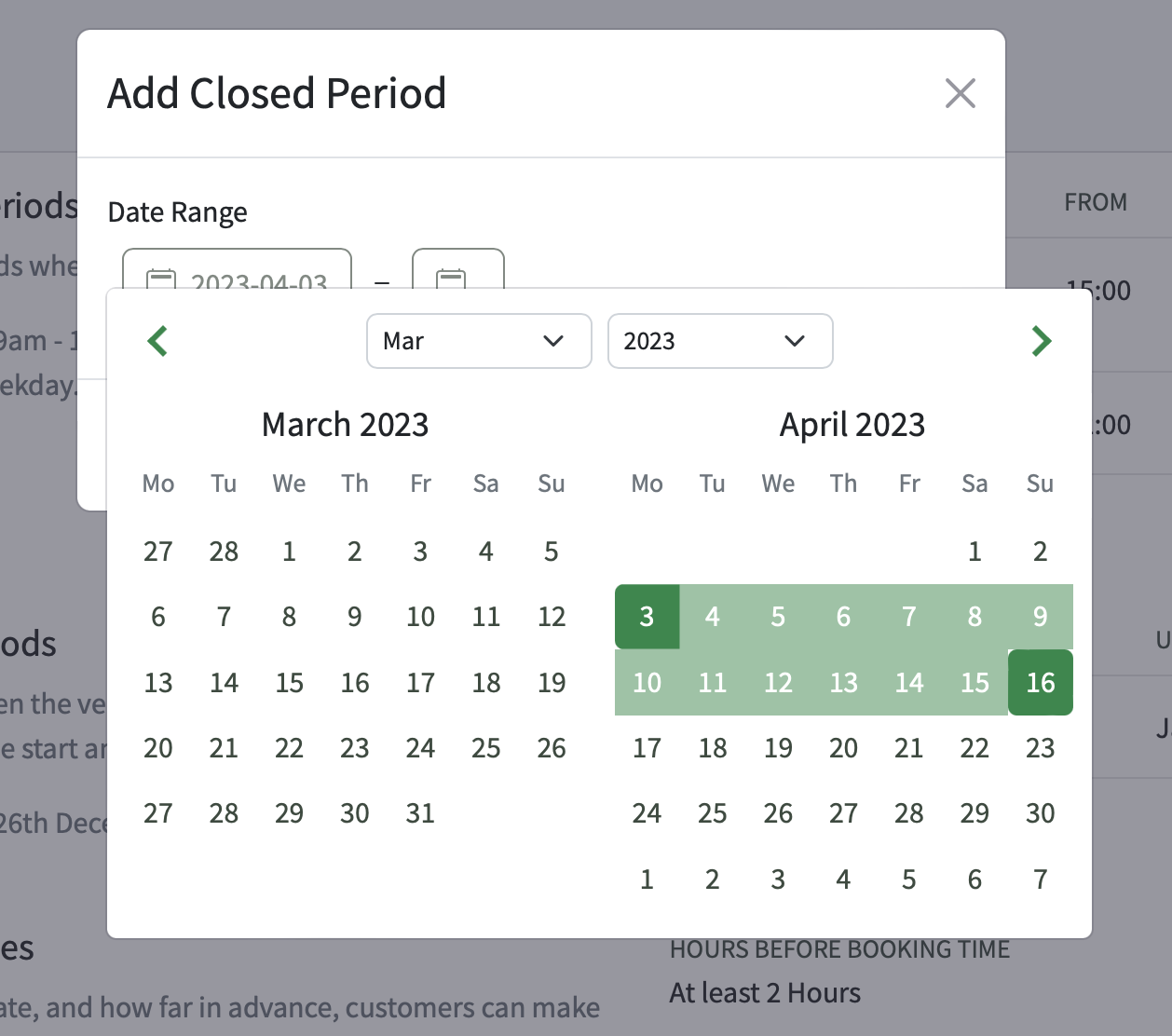This screenshot has height=1036, width=1172.
Task: Select April 23 on the calendar
Action: click(x=1040, y=747)
